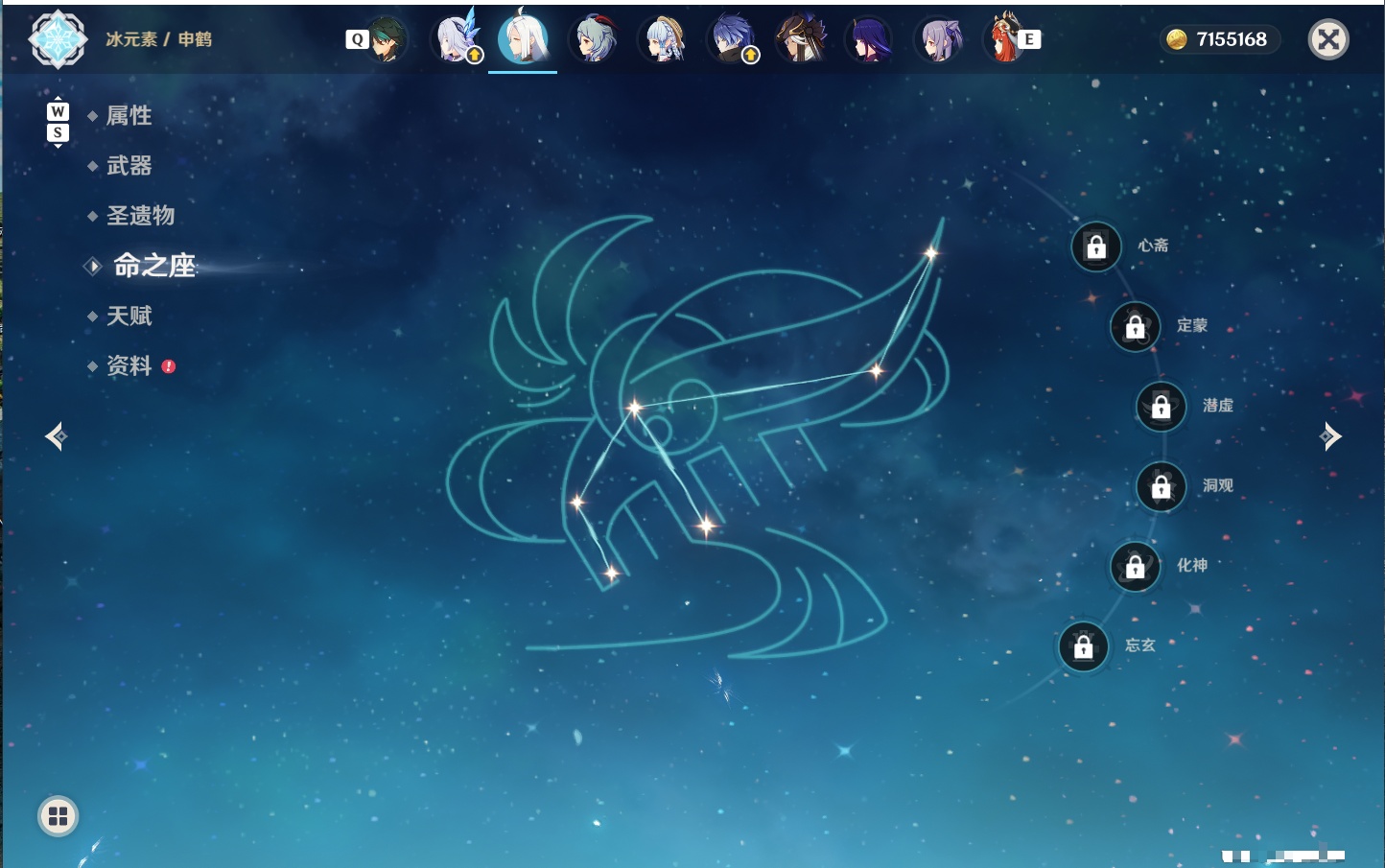Select the 命之座 constellation menu
The image size is (1385, 868).
153,266
